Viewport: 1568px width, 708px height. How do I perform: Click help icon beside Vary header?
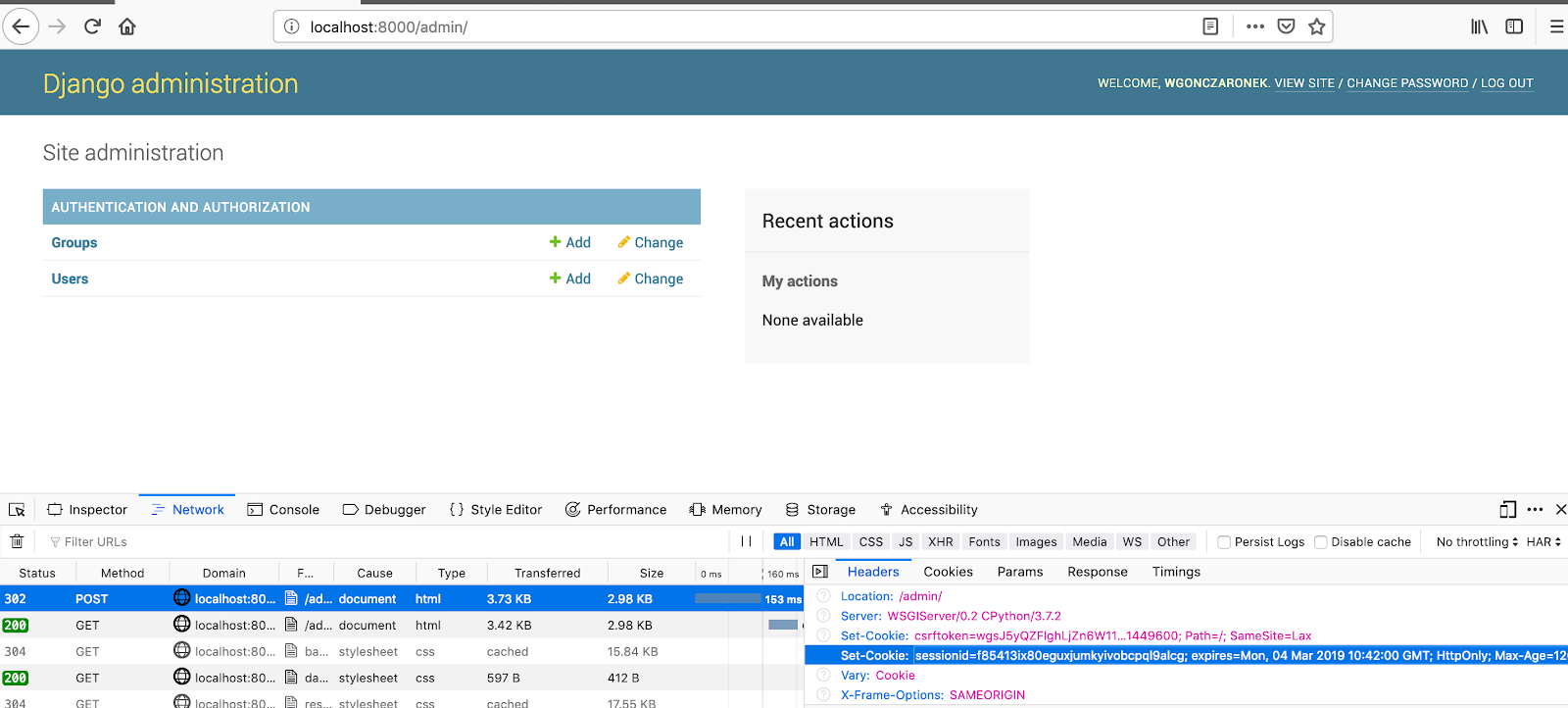click(x=823, y=676)
